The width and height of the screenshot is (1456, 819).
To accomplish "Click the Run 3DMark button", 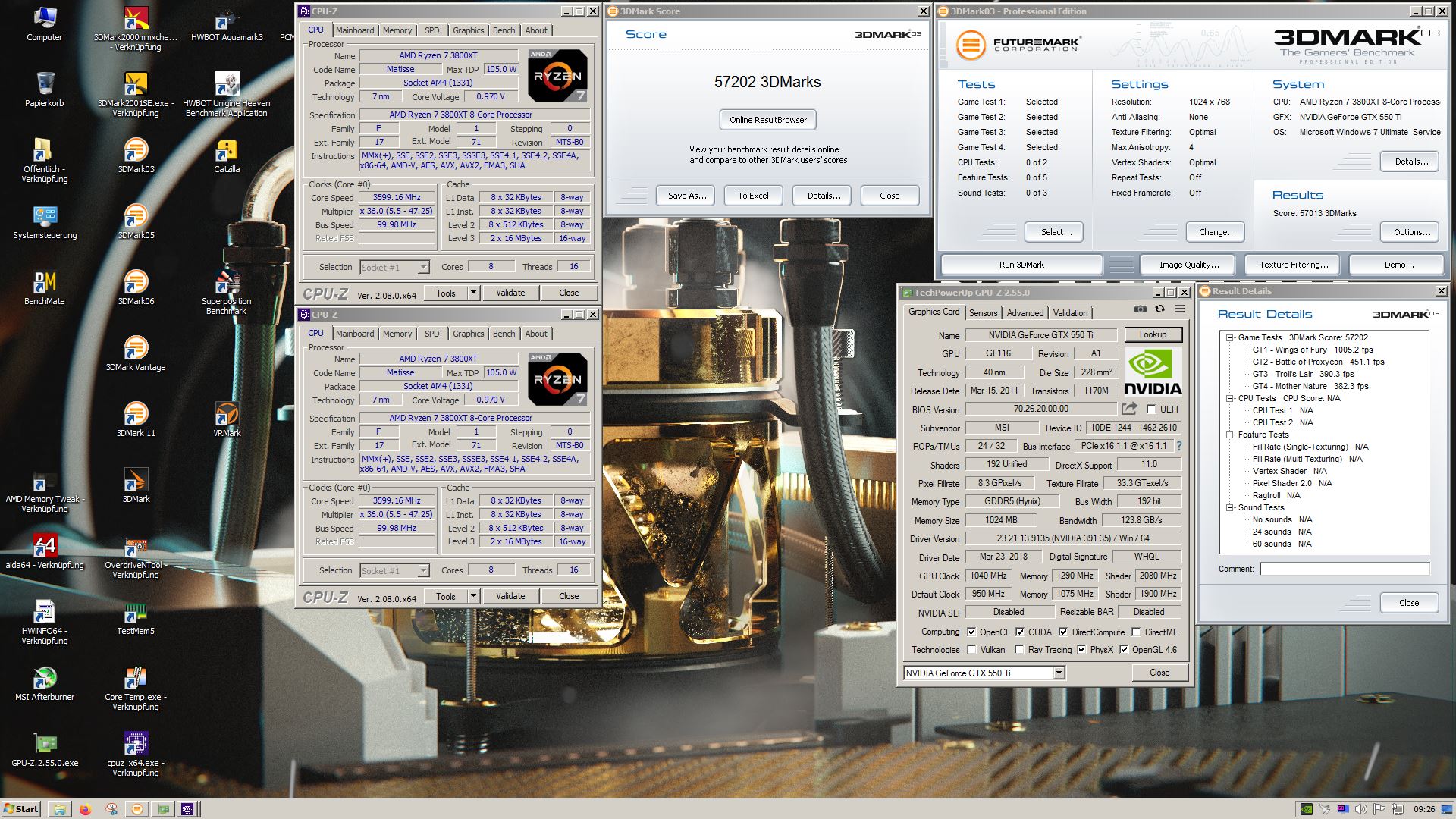I will pos(1021,265).
